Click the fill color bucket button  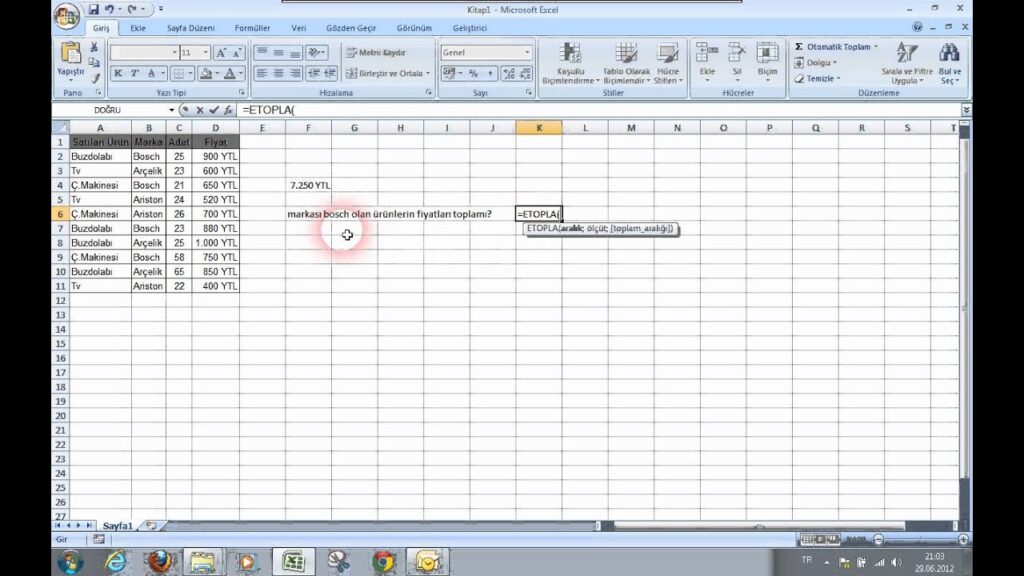(206, 73)
